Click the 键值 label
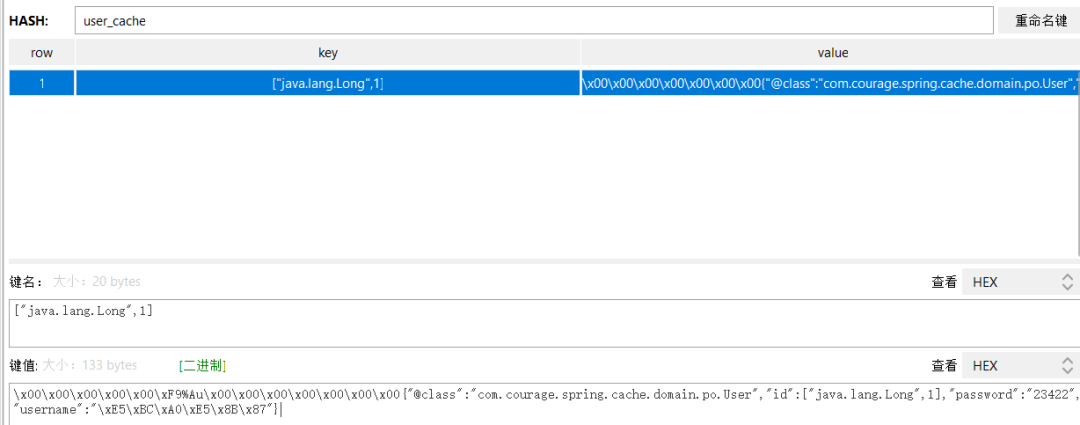The image size is (1080, 425). [23, 365]
